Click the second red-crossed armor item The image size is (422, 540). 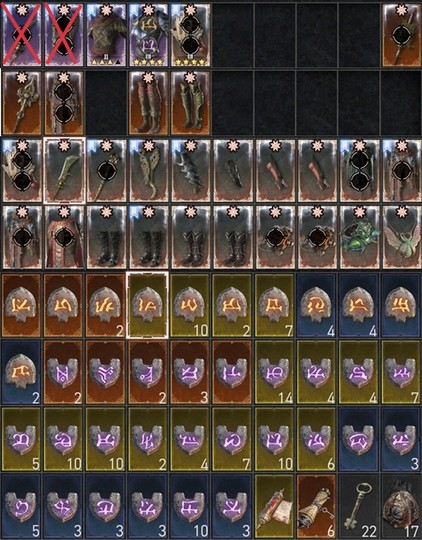click(64, 34)
